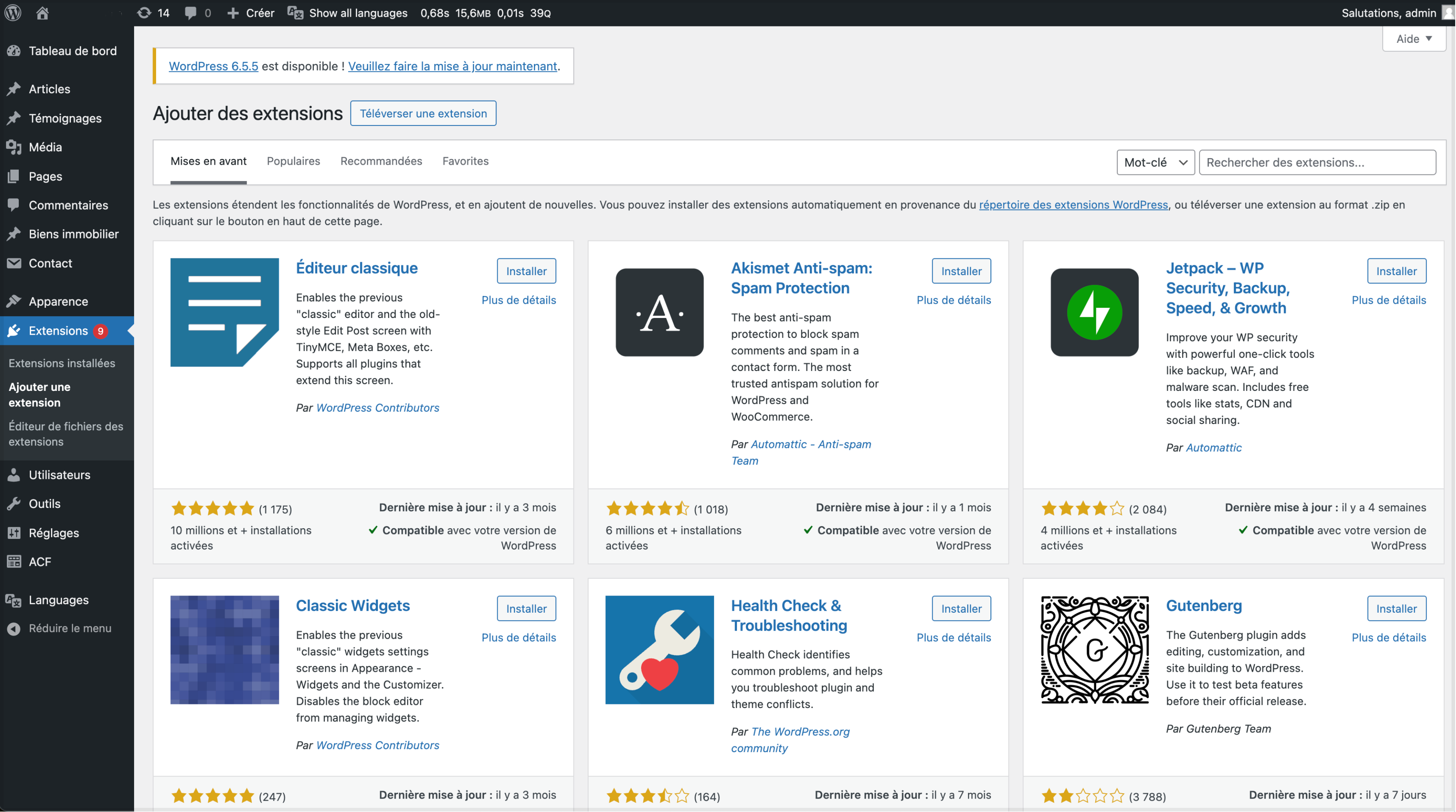Expand the Aide help panel
The height and width of the screenshot is (812, 1456).
click(1413, 38)
